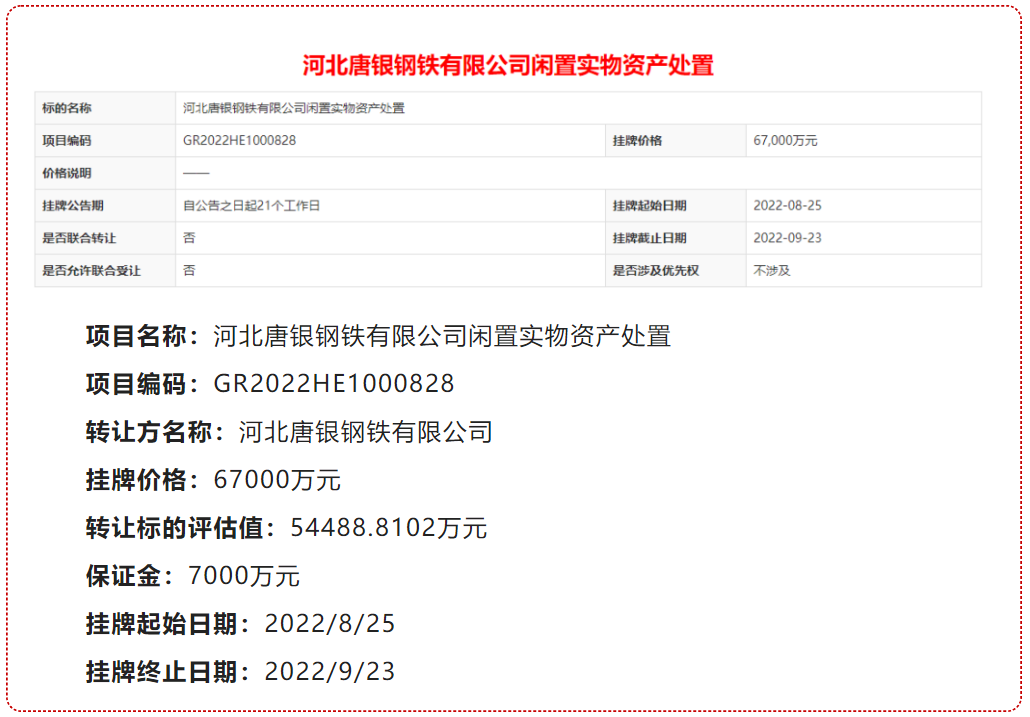The image size is (1030, 717).
Task: Select the 挂牌截止日期 table label
Action: click(x=675, y=238)
